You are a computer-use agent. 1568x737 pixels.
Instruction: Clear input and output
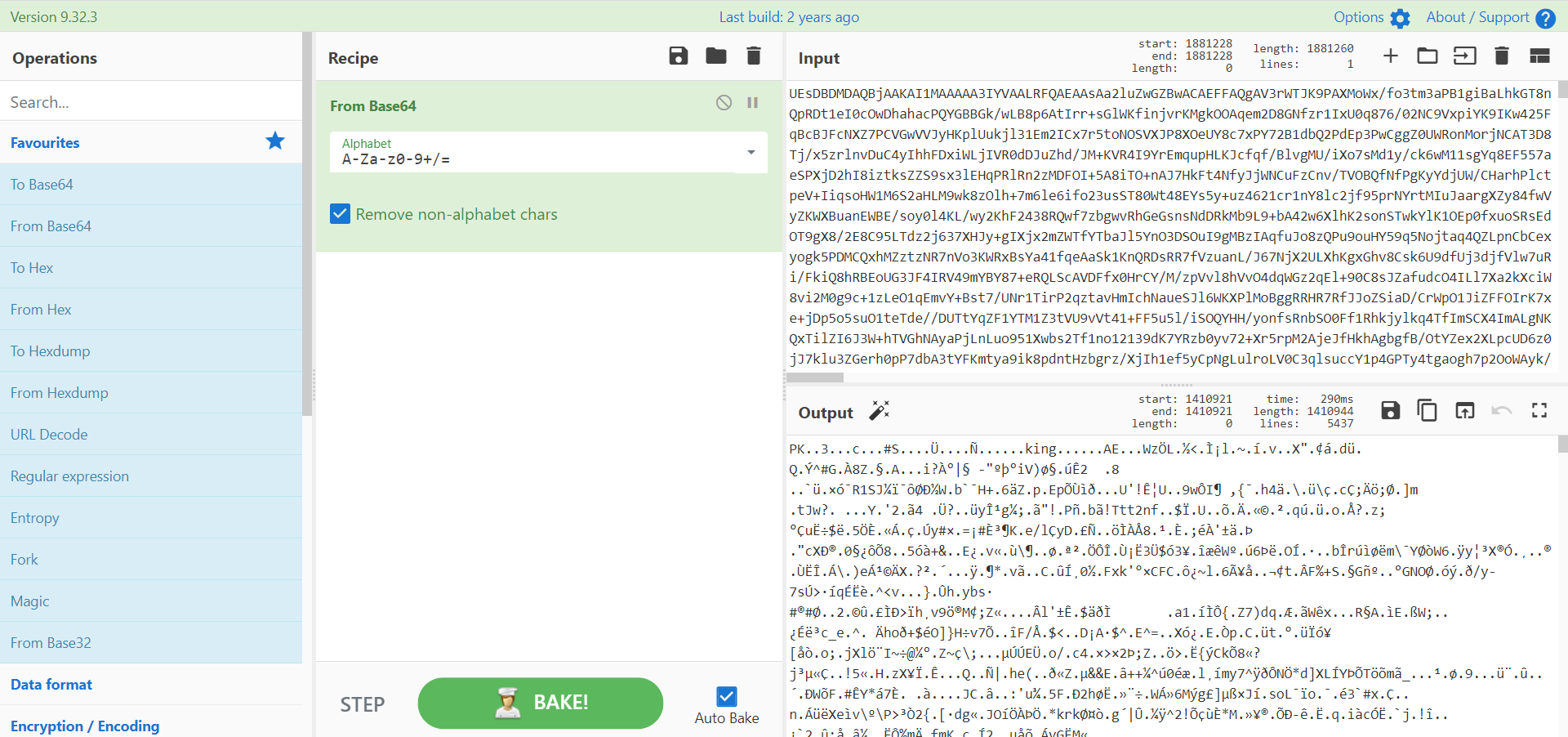1501,56
